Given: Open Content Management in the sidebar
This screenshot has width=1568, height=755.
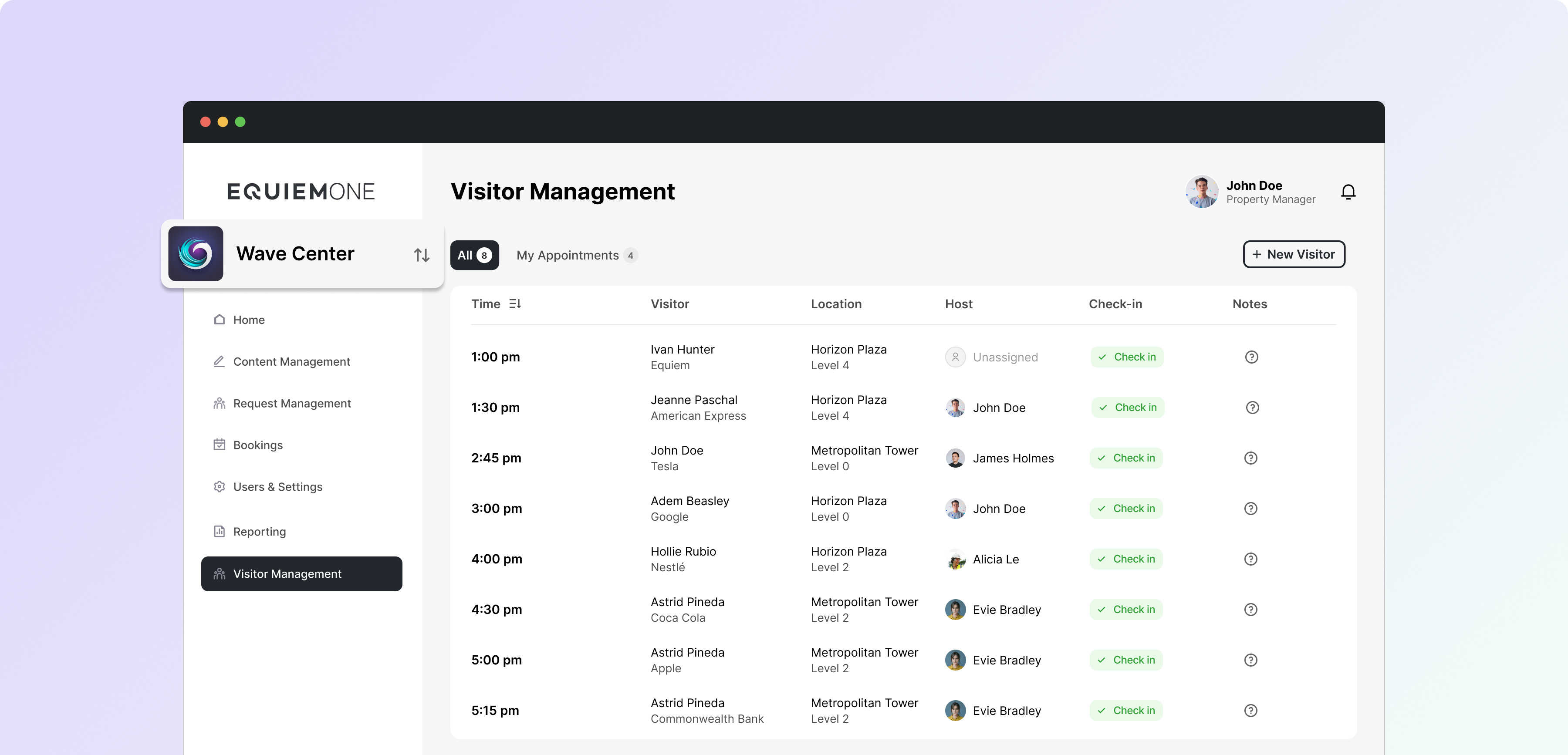Looking at the screenshot, I should pyautogui.click(x=291, y=361).
